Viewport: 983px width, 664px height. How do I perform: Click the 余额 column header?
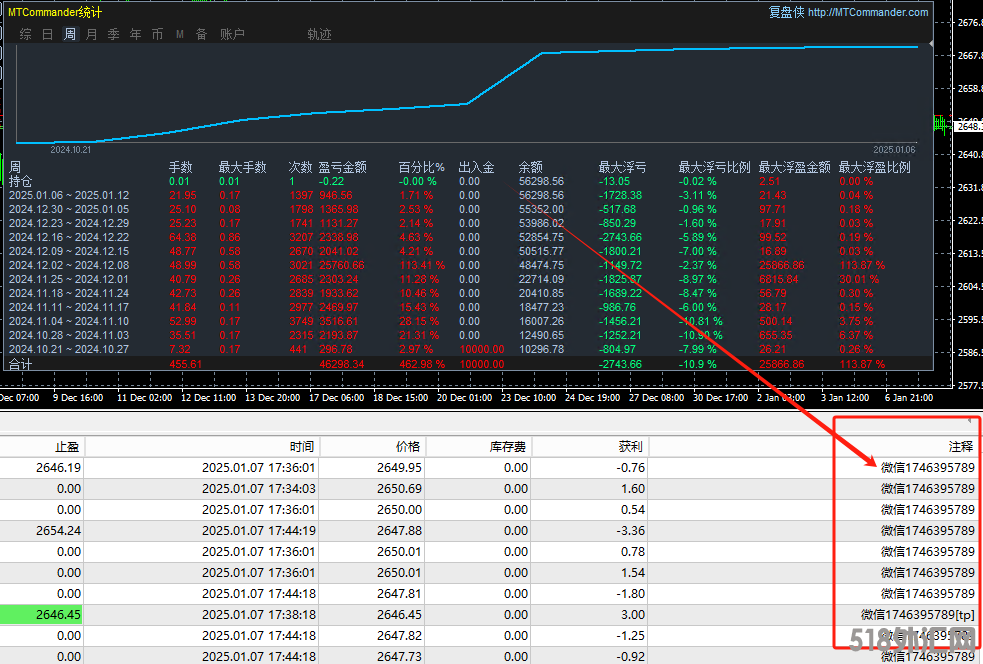coord(530,167)
